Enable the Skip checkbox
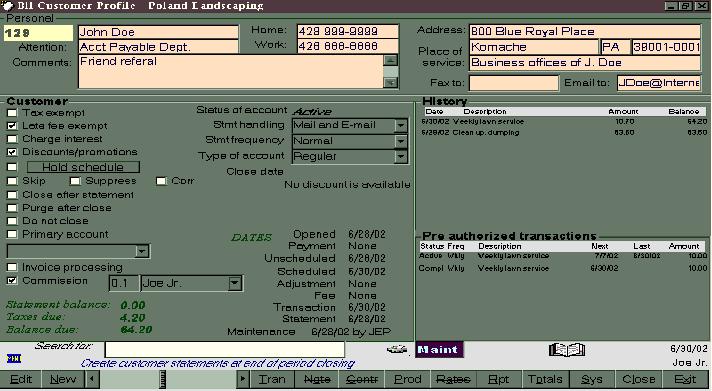The image size is (712, 391). pyautogui.click(x=12, y=181)
